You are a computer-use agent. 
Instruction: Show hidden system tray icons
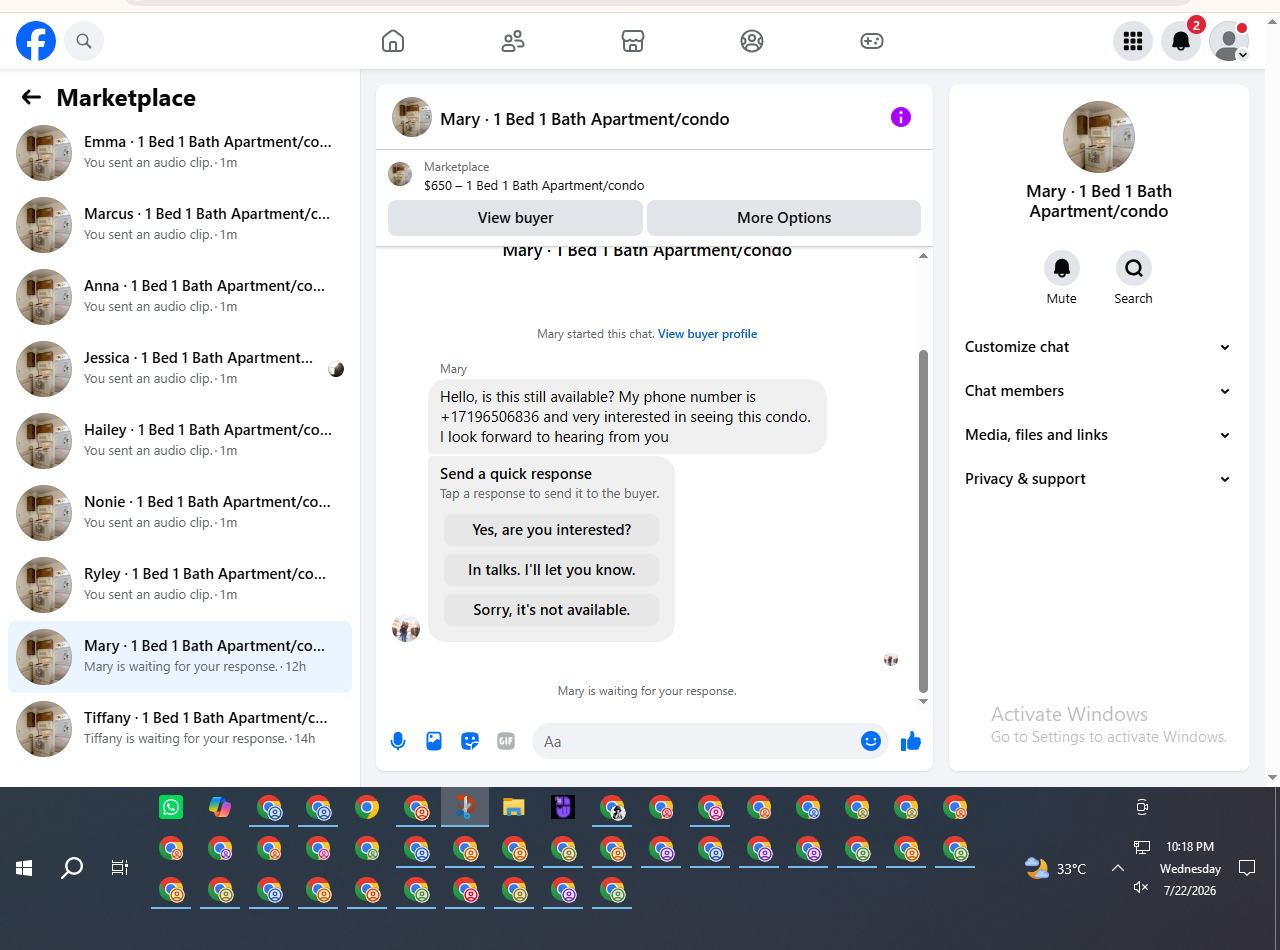(x=1118, y=868)
